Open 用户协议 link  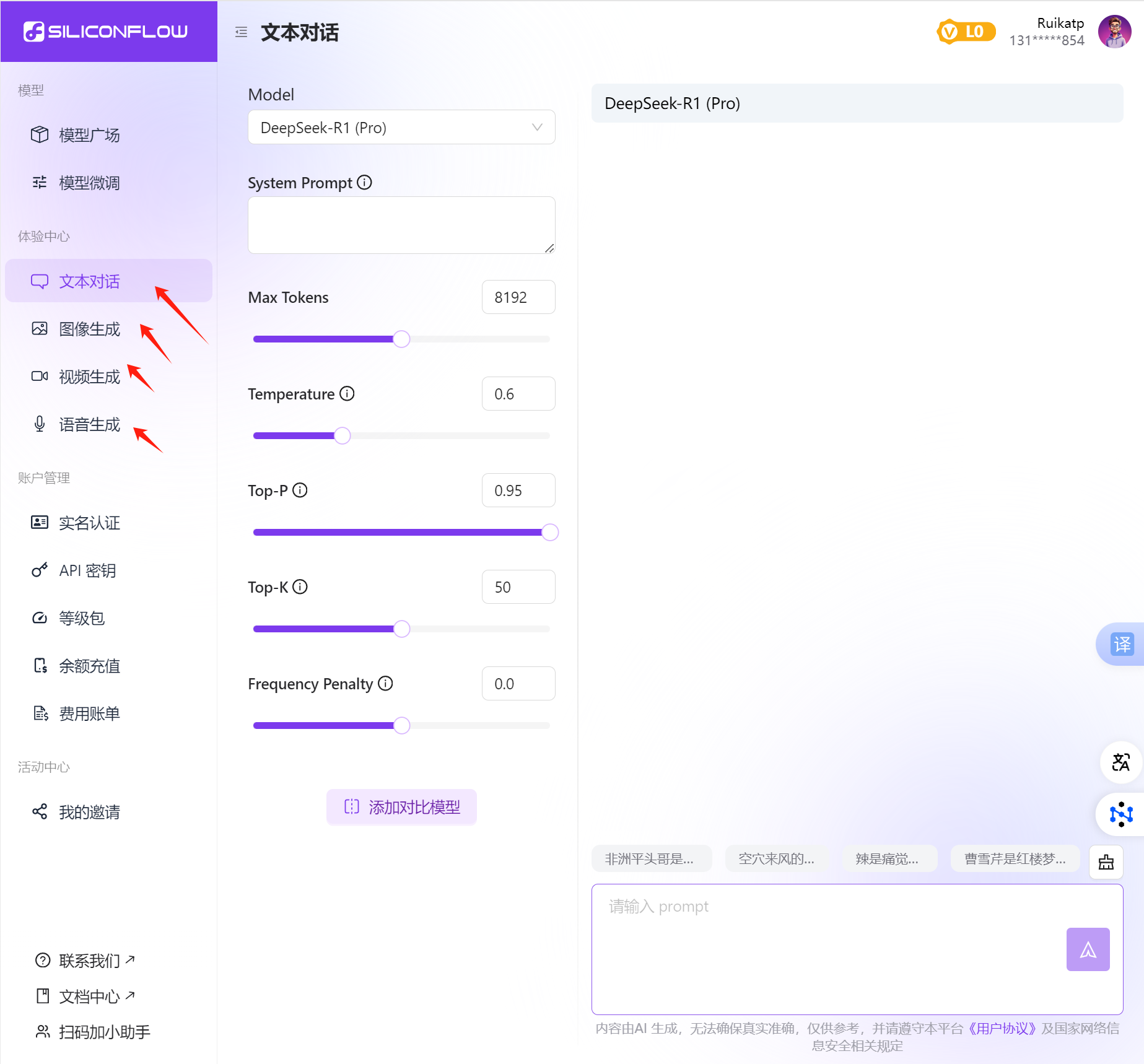tap(1002, 1029)
